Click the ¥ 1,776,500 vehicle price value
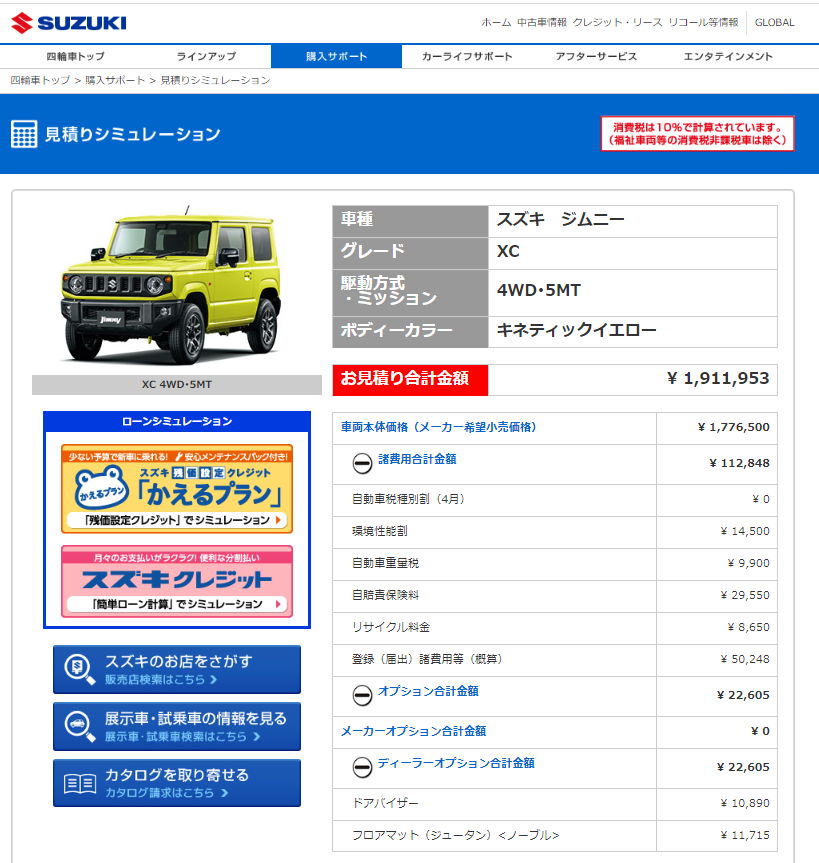The width and height of the screenshot is (819, 863). (x=733, y=427)
